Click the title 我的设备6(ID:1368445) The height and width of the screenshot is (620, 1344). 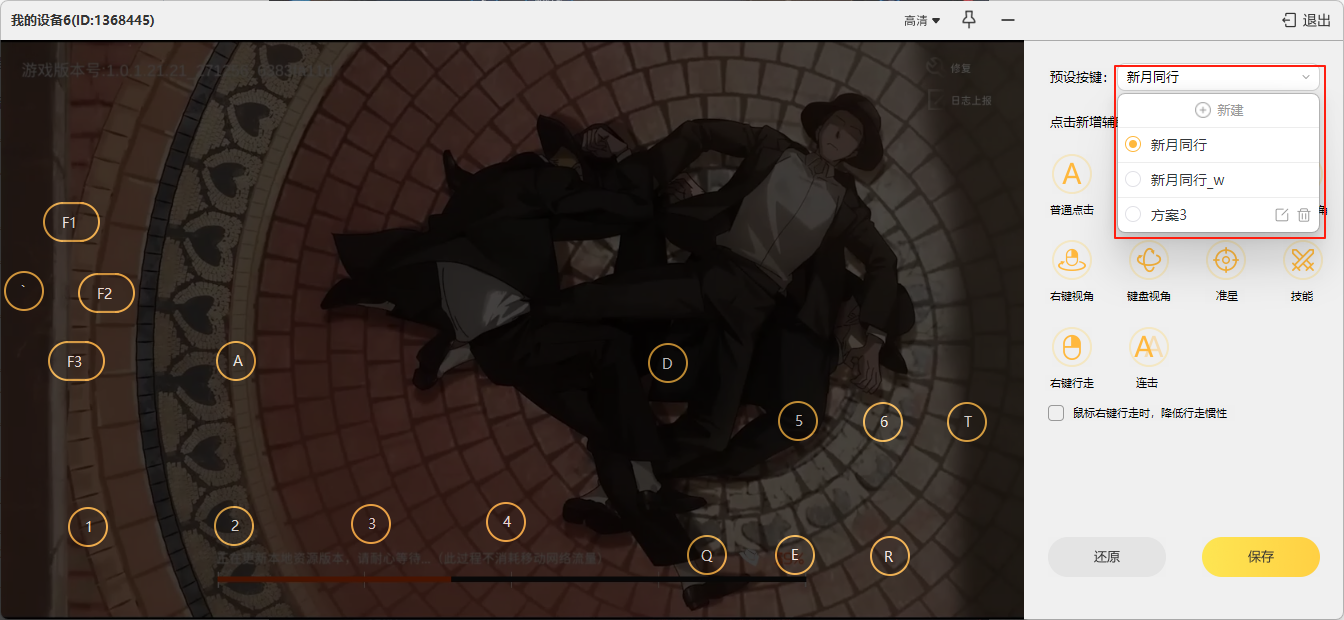(82, 20)
